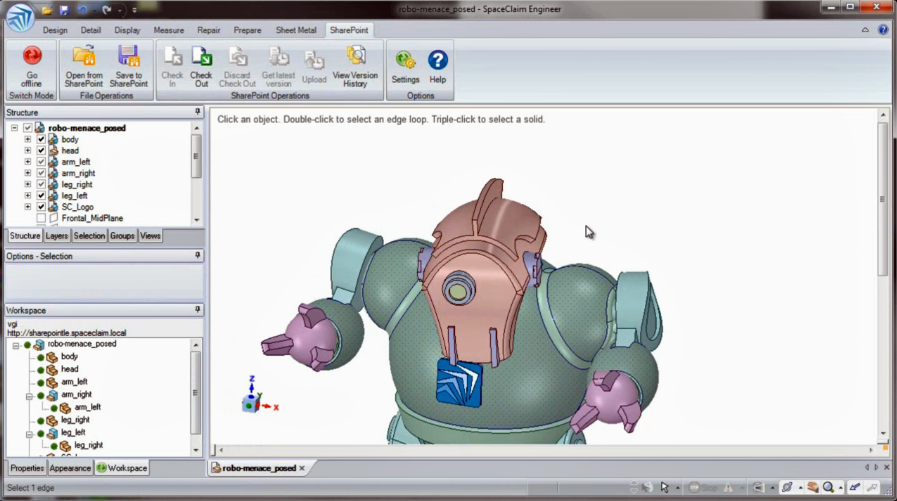
Task: Enable the Frontal_MidPlane checkbox
Action: [x=41, y=218]
